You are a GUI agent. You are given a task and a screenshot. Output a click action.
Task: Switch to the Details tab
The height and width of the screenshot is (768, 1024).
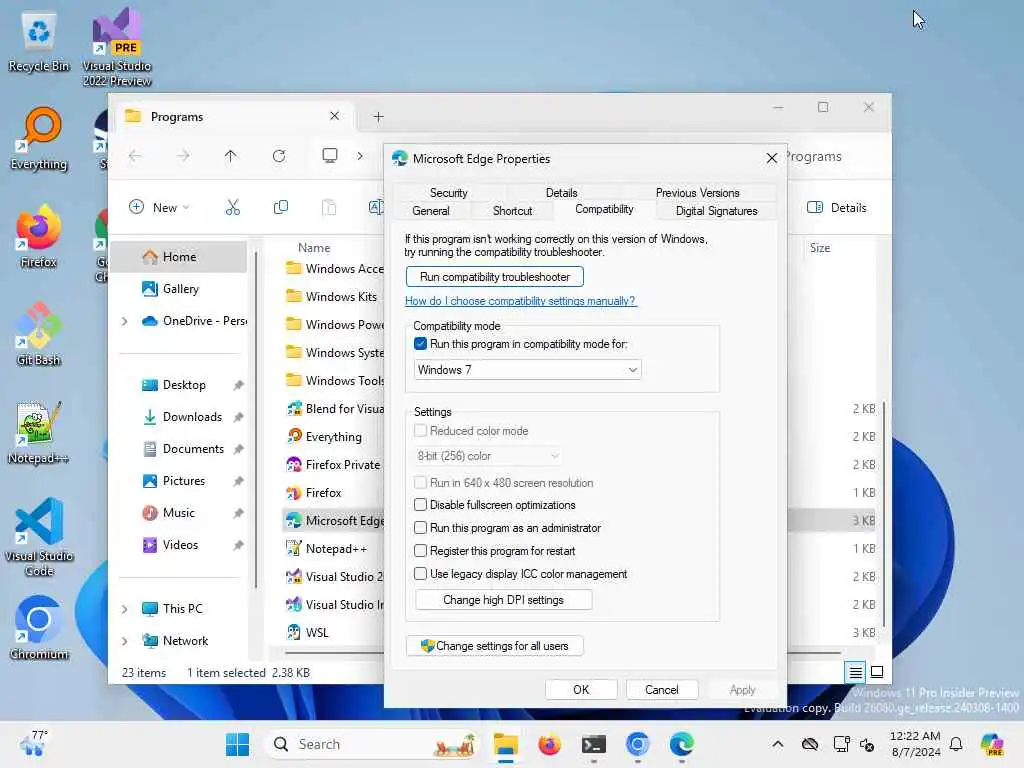point(561,193)
